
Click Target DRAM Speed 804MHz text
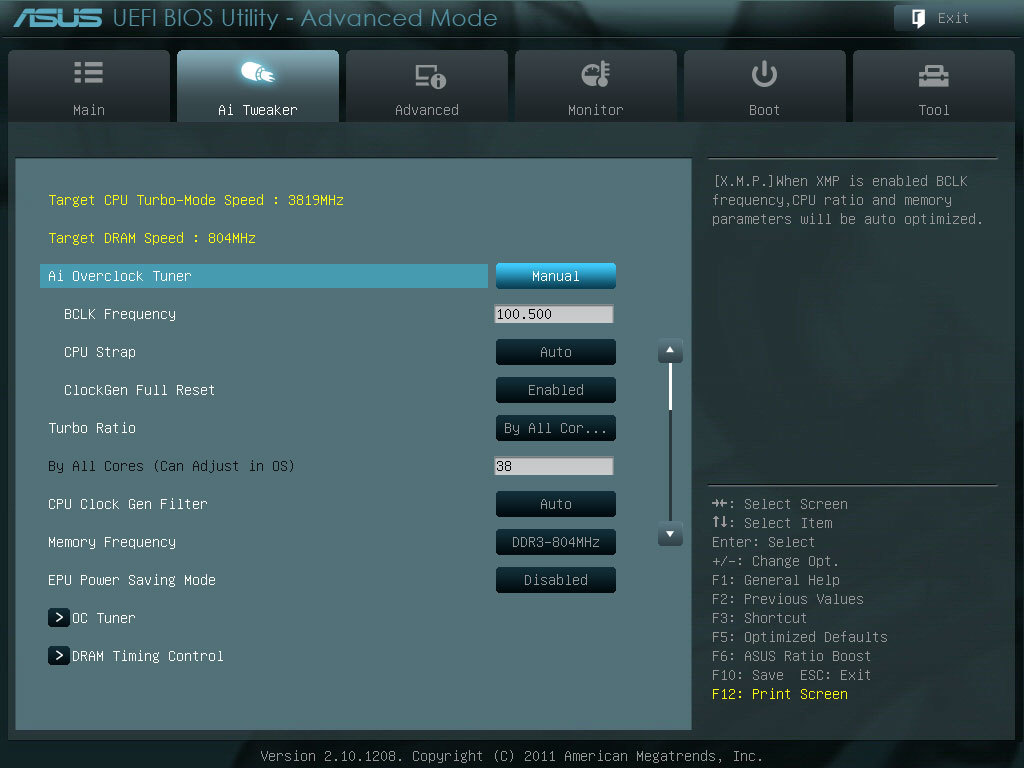152,238
